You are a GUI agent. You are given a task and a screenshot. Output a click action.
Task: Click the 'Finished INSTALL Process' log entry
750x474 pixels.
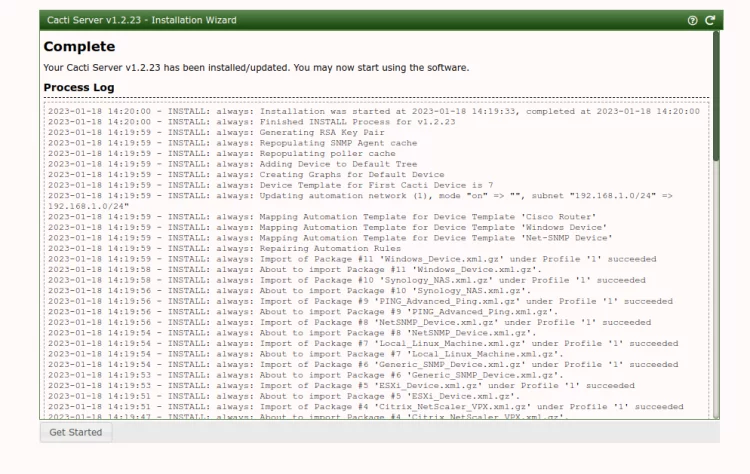click(x=260, y=120)
